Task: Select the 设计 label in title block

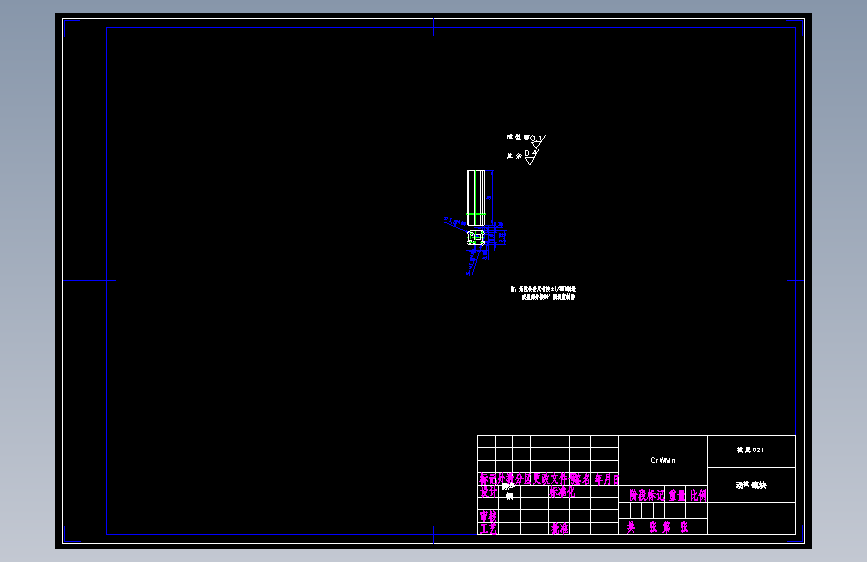Action: pos(488,492)
